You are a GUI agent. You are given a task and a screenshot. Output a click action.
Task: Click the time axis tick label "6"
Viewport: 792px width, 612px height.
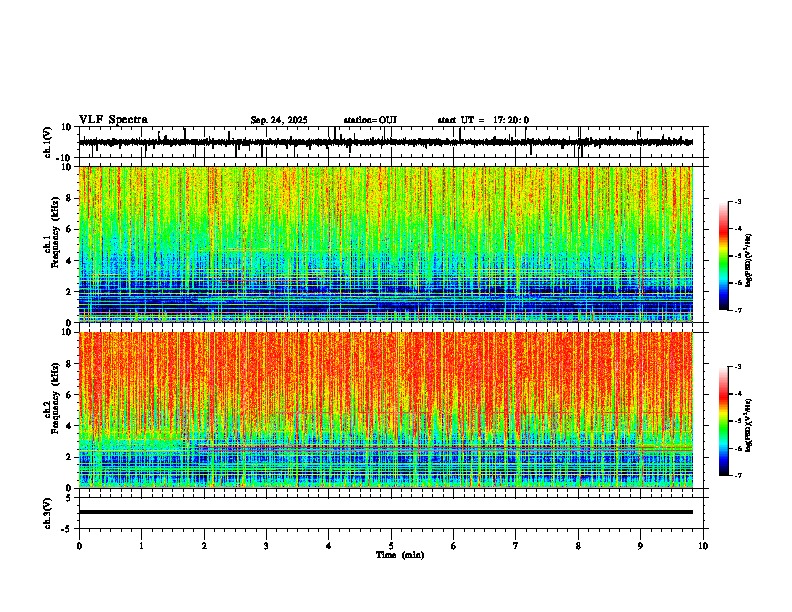(454, 546)
